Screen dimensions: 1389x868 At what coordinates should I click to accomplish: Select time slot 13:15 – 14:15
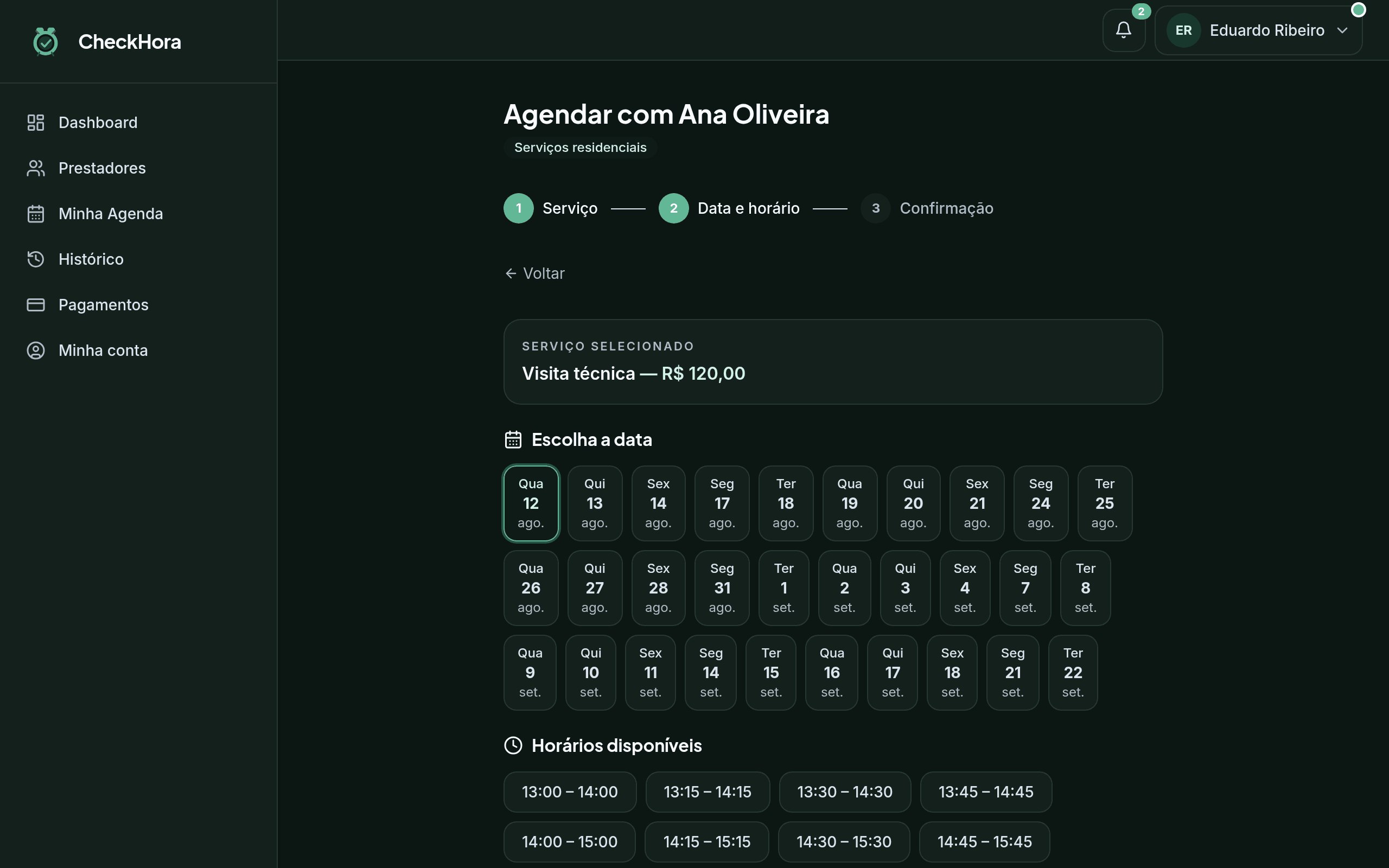coord(708,792)
